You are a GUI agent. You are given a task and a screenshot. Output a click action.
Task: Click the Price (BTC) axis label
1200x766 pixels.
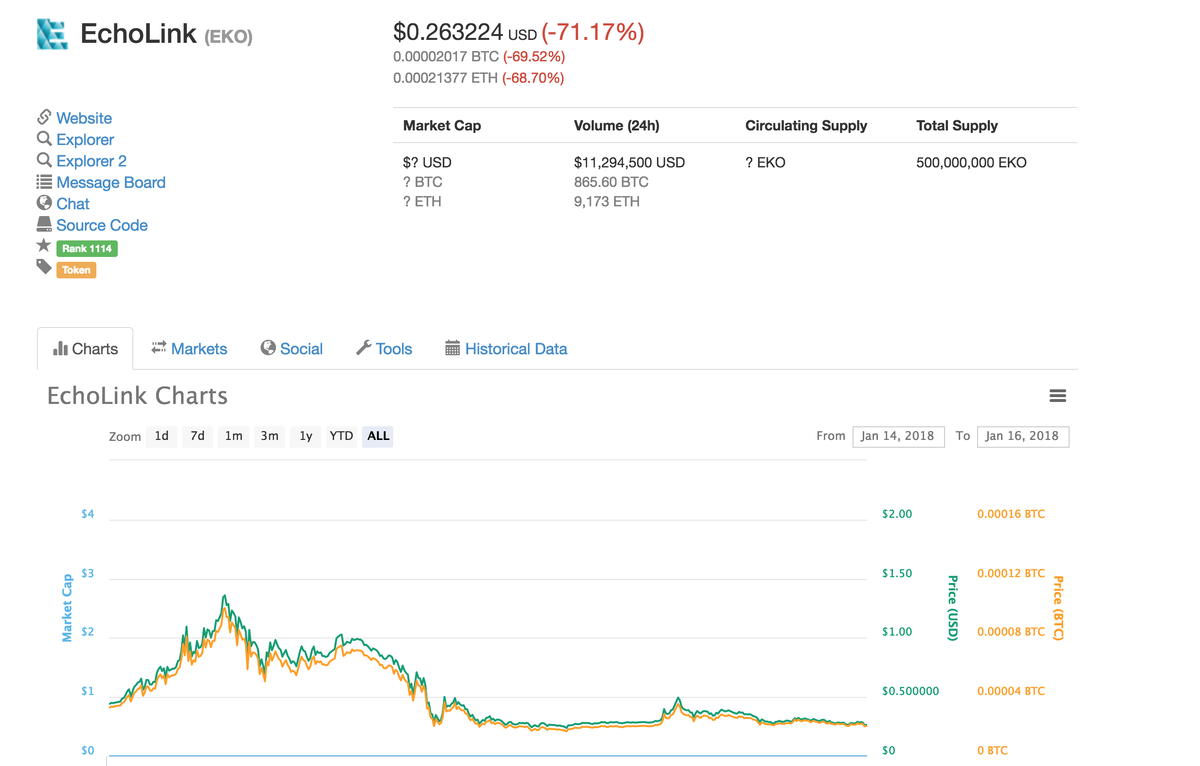pos(1059,608)
